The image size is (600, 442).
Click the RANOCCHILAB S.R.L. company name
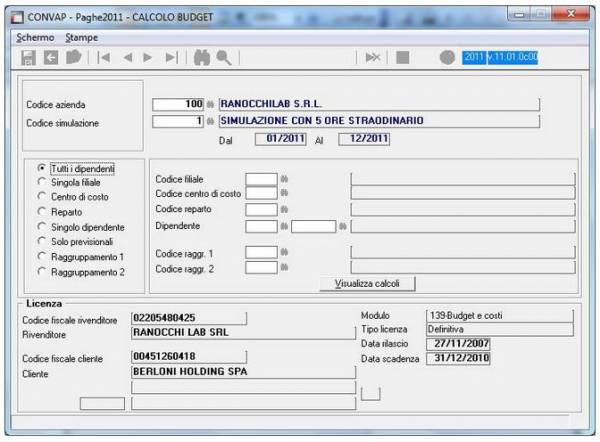[379, 104]
